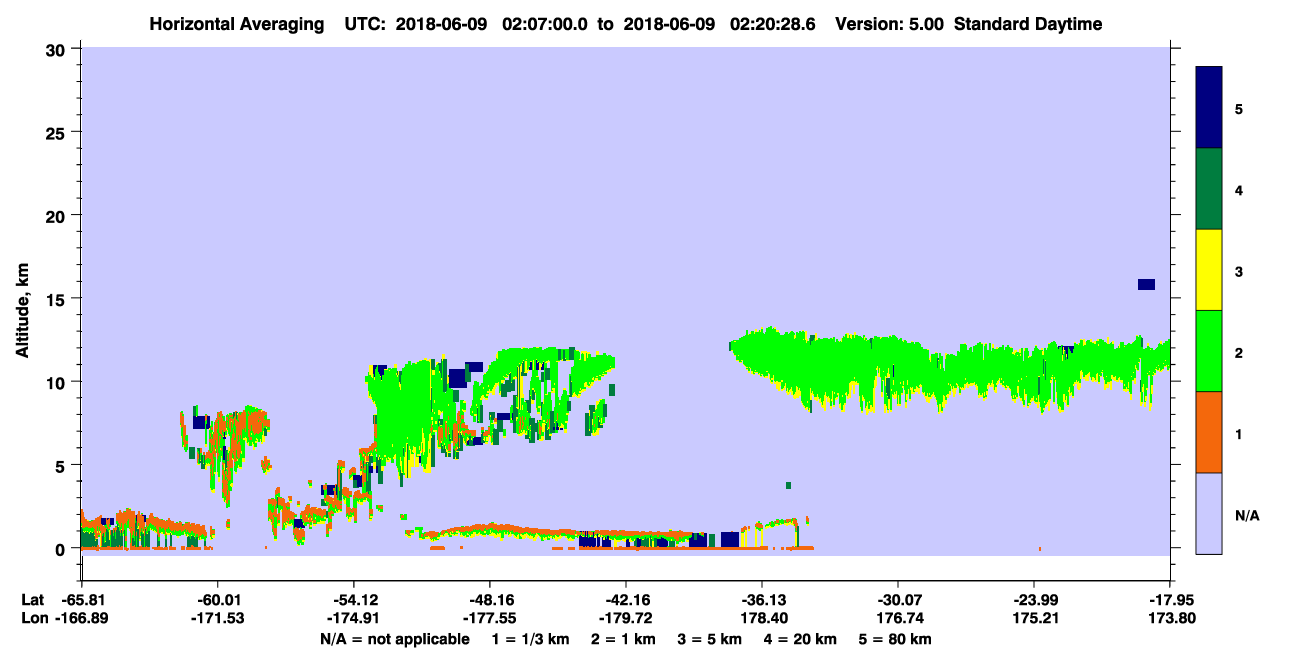The width and height of the screenshot is (1300, 667).
Task: Click the latitude value -30.07
Action: 898,599
